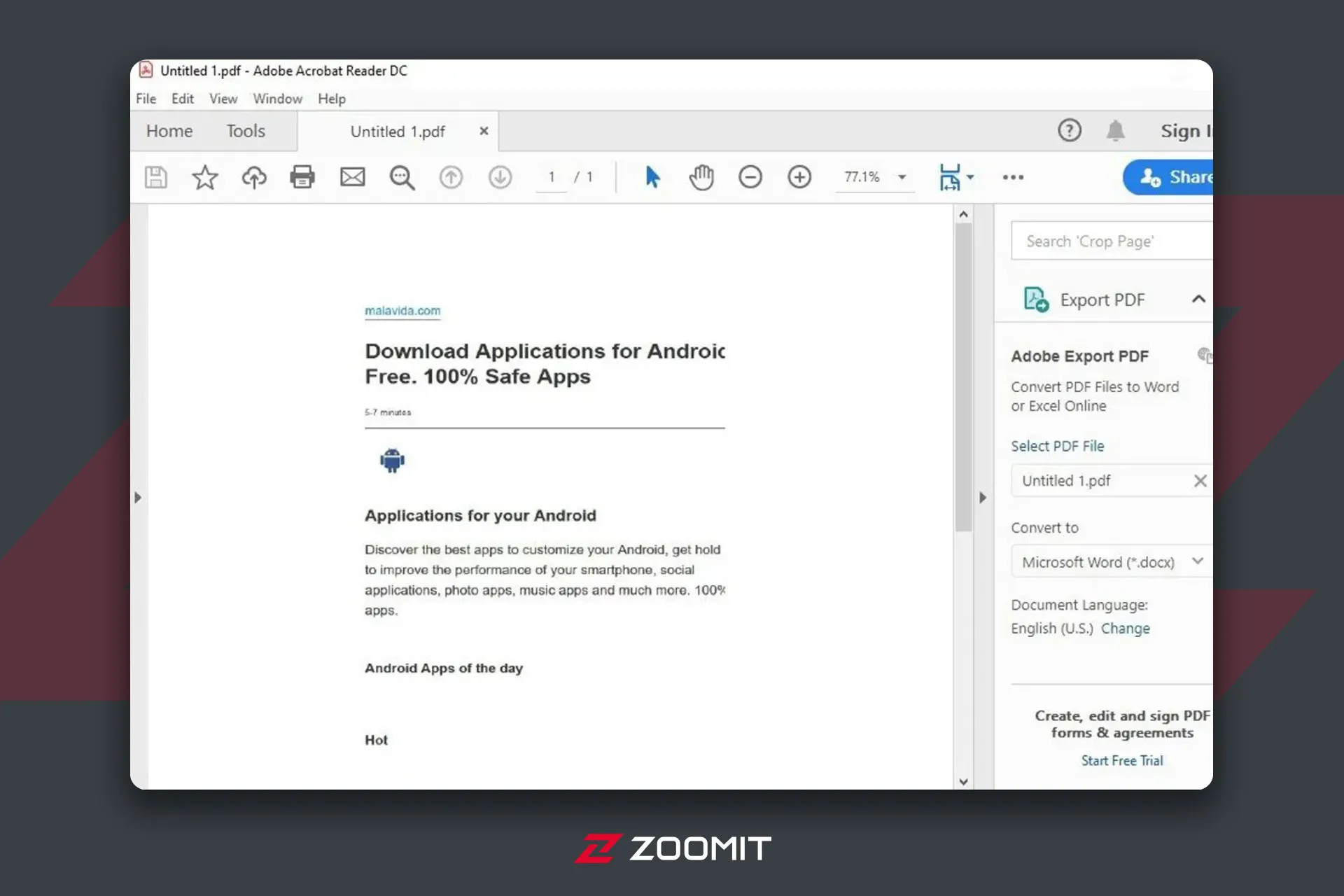Collapse the Export PDF panel chevron

(x=1198, y=300)
